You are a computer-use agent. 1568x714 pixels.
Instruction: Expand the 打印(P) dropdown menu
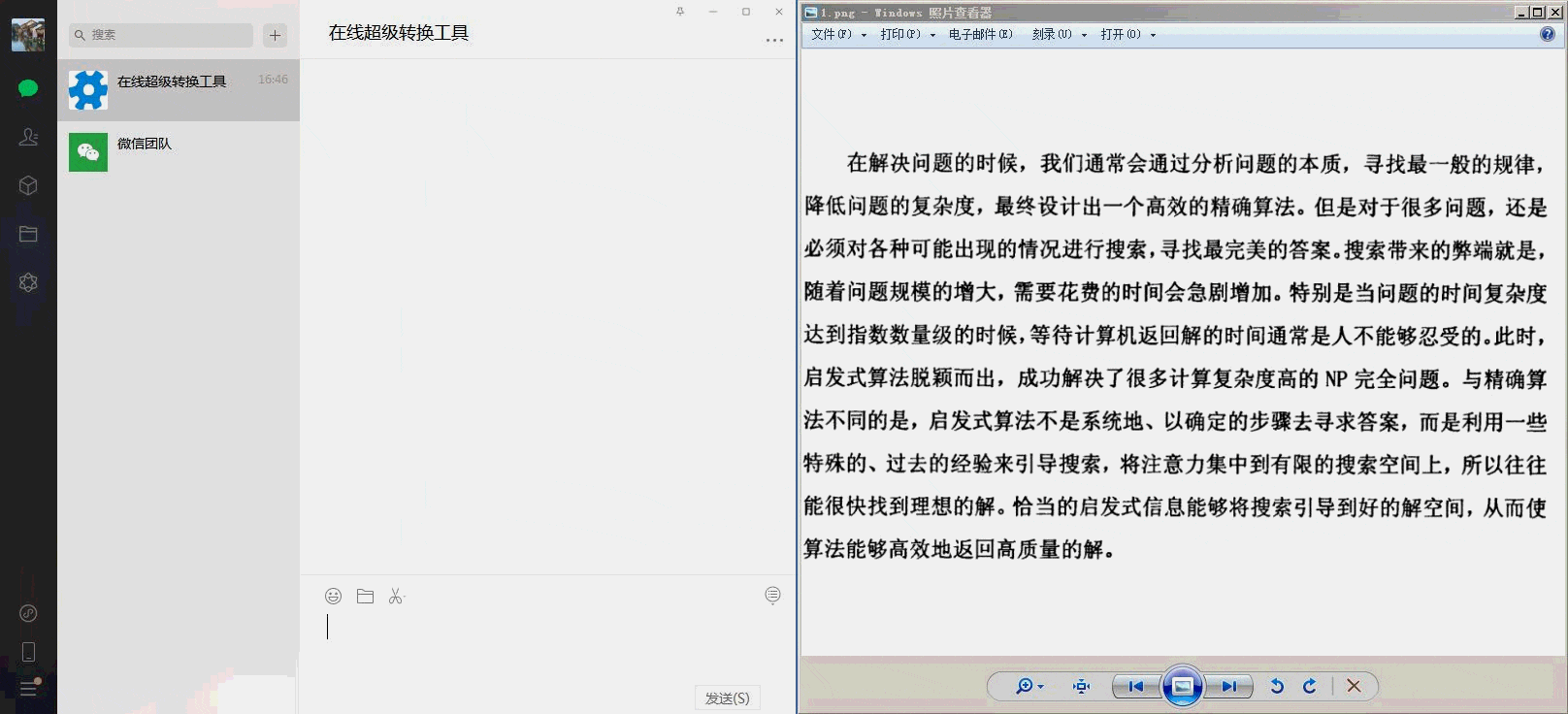[906, 34]
